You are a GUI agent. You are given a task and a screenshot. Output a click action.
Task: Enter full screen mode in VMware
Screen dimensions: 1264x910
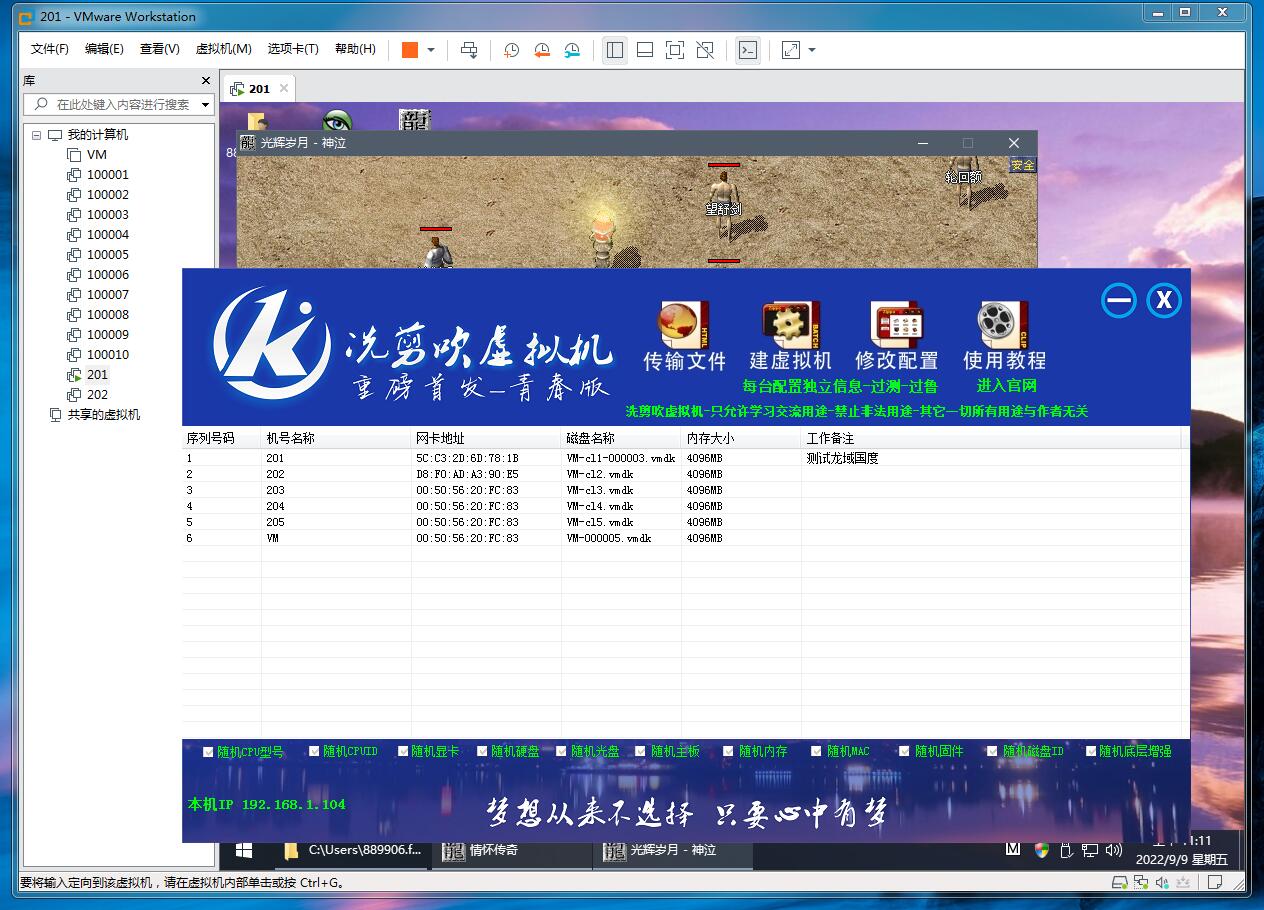675,50
